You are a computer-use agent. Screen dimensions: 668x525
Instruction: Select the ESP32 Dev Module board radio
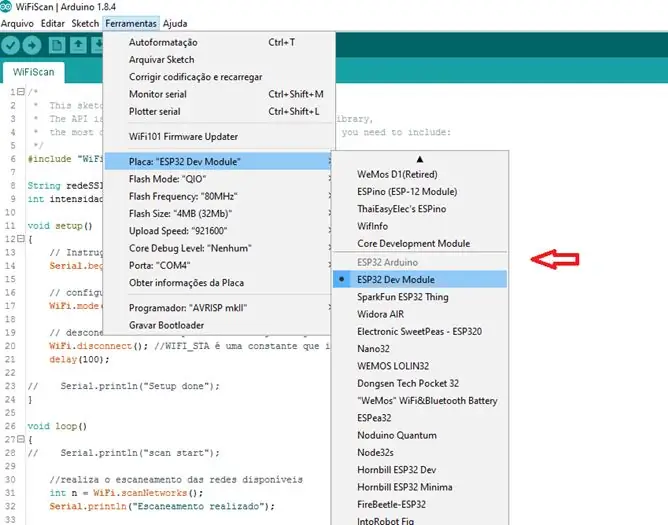click(x=420, y=280)
